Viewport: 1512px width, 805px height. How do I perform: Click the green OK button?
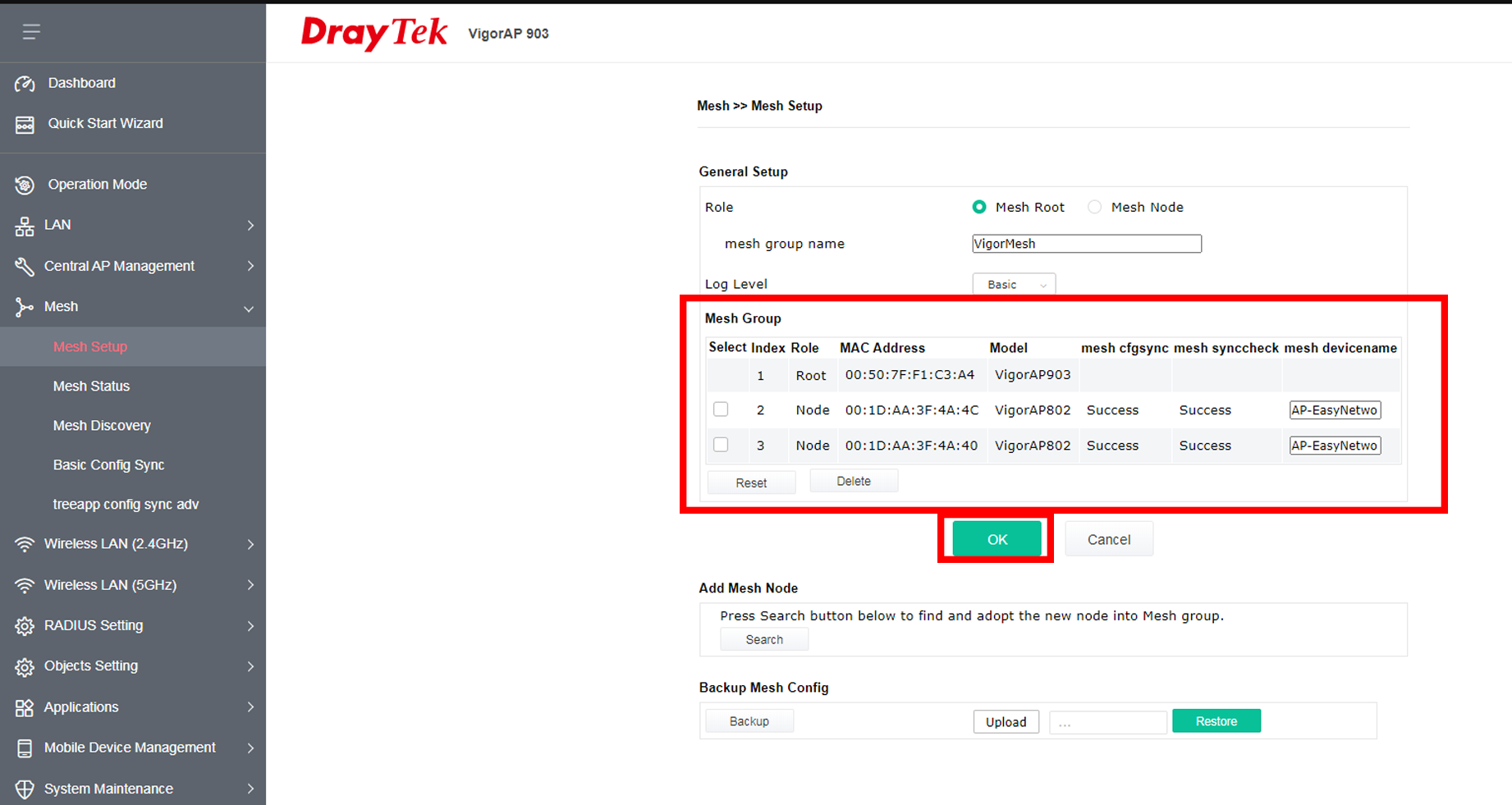(997, 539)
